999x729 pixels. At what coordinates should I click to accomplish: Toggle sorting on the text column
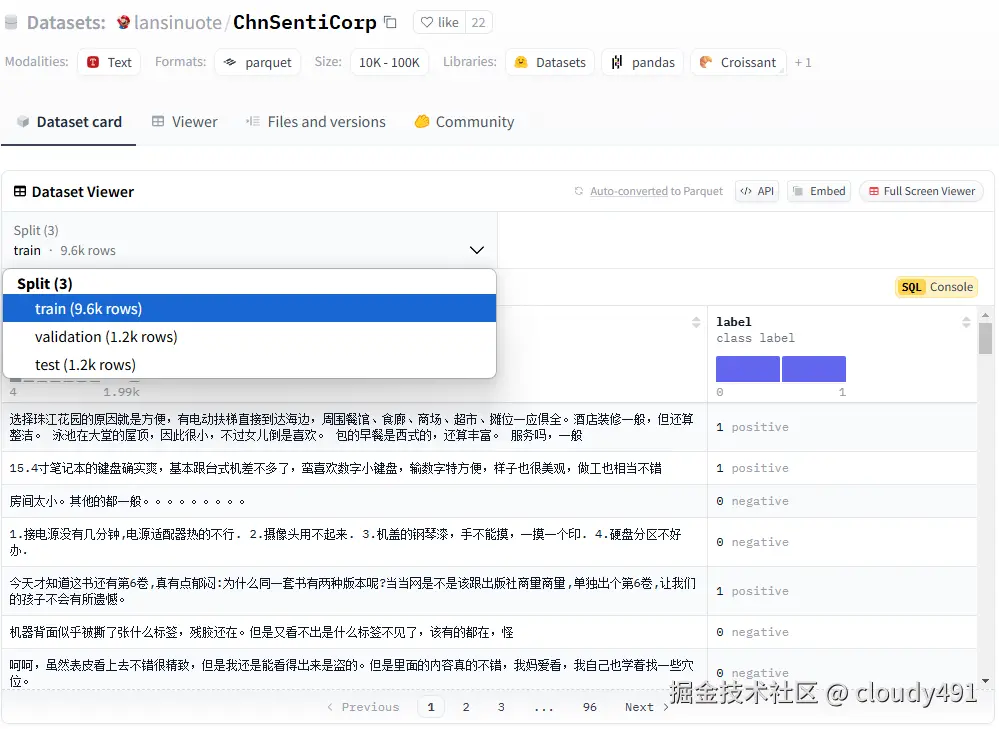click(695, 321)
